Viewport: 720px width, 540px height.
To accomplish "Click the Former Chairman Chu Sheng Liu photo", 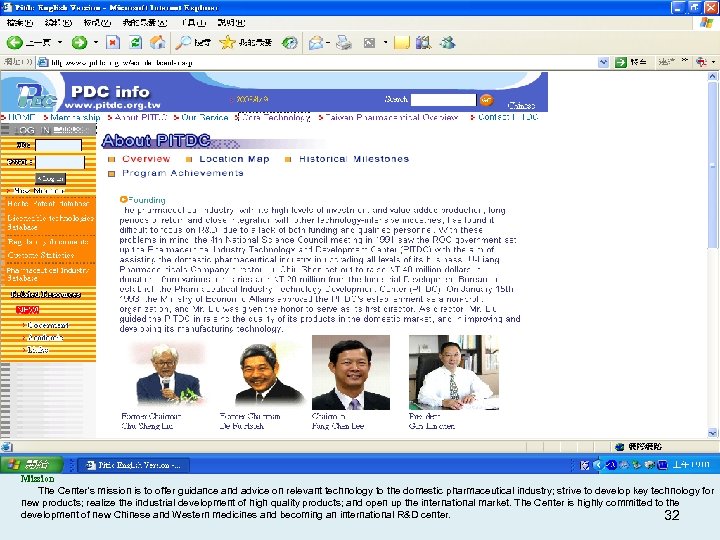I will [x=168, y=374].
